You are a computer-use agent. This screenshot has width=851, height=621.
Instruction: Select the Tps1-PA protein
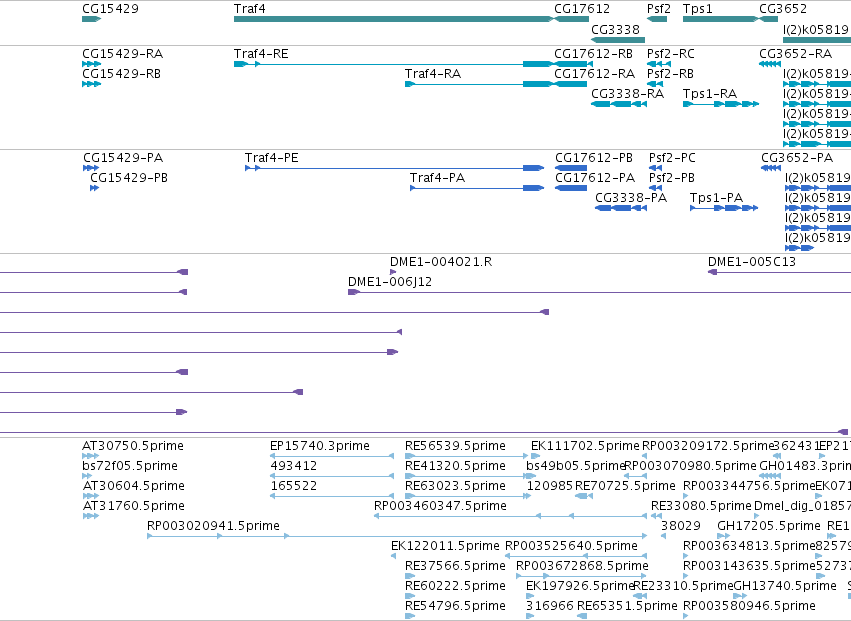click(x=724, y=208)
